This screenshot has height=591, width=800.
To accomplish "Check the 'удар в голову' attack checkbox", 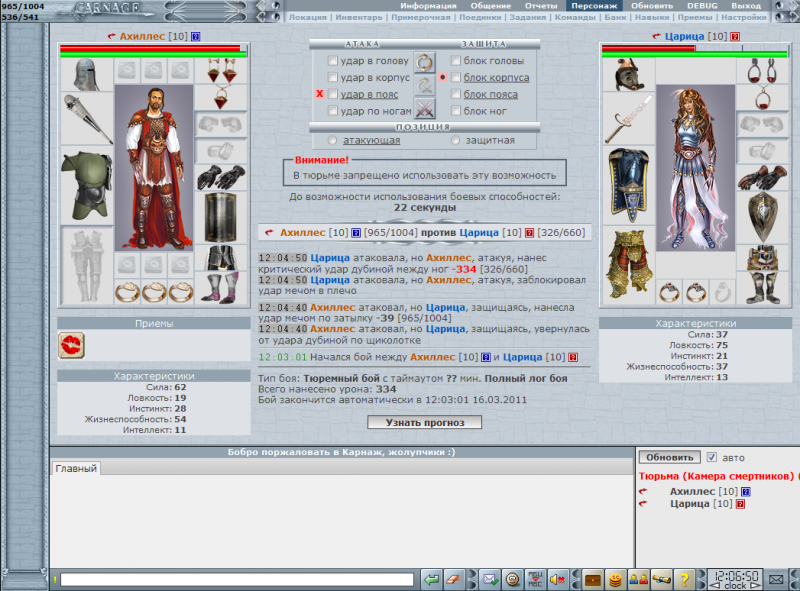I will [x=333, y=61].
